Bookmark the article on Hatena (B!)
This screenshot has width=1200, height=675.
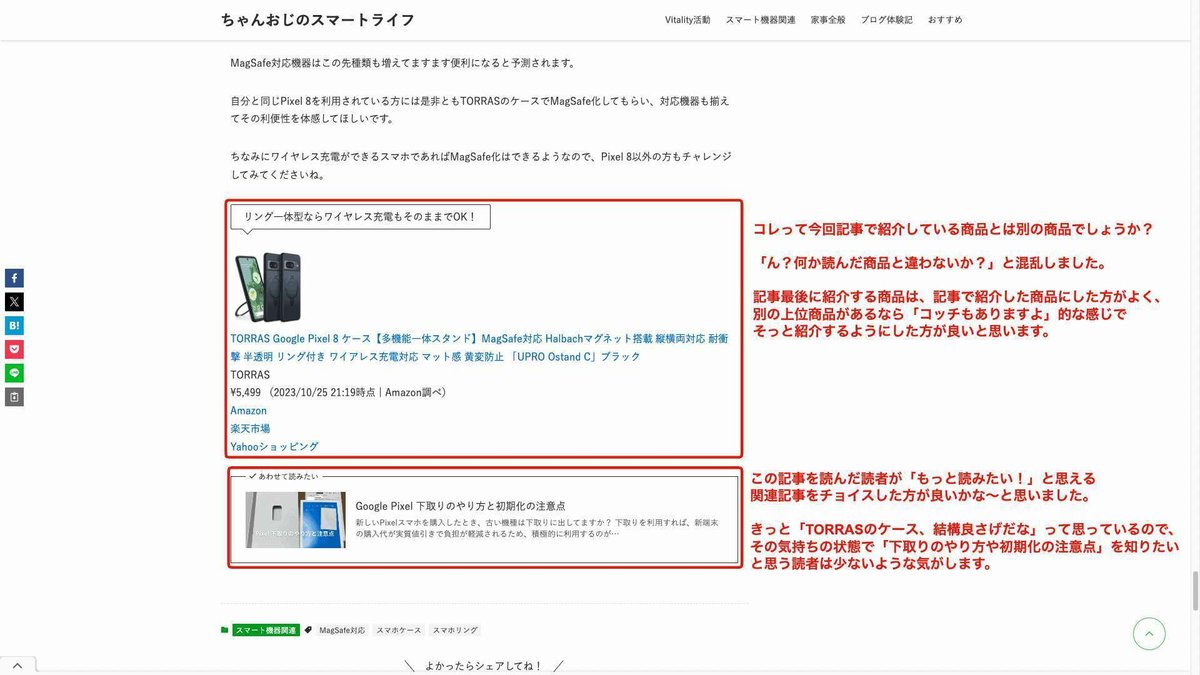coord(14,326)
